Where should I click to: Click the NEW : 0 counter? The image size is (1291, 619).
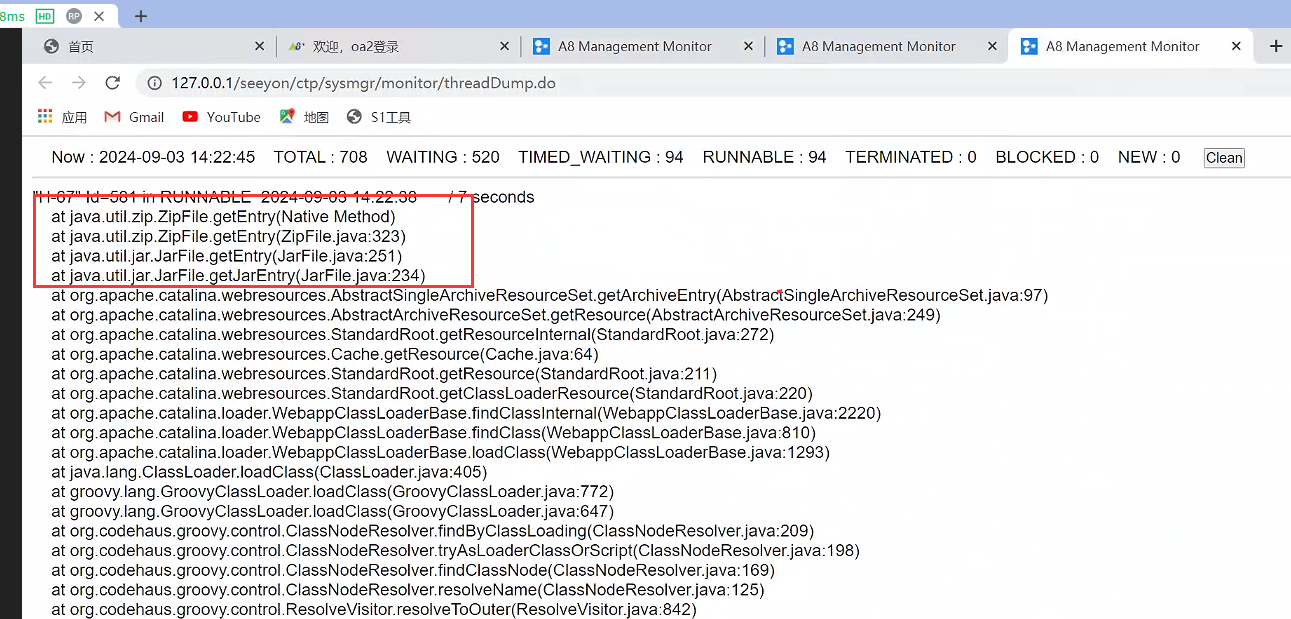coord(1149,157)
